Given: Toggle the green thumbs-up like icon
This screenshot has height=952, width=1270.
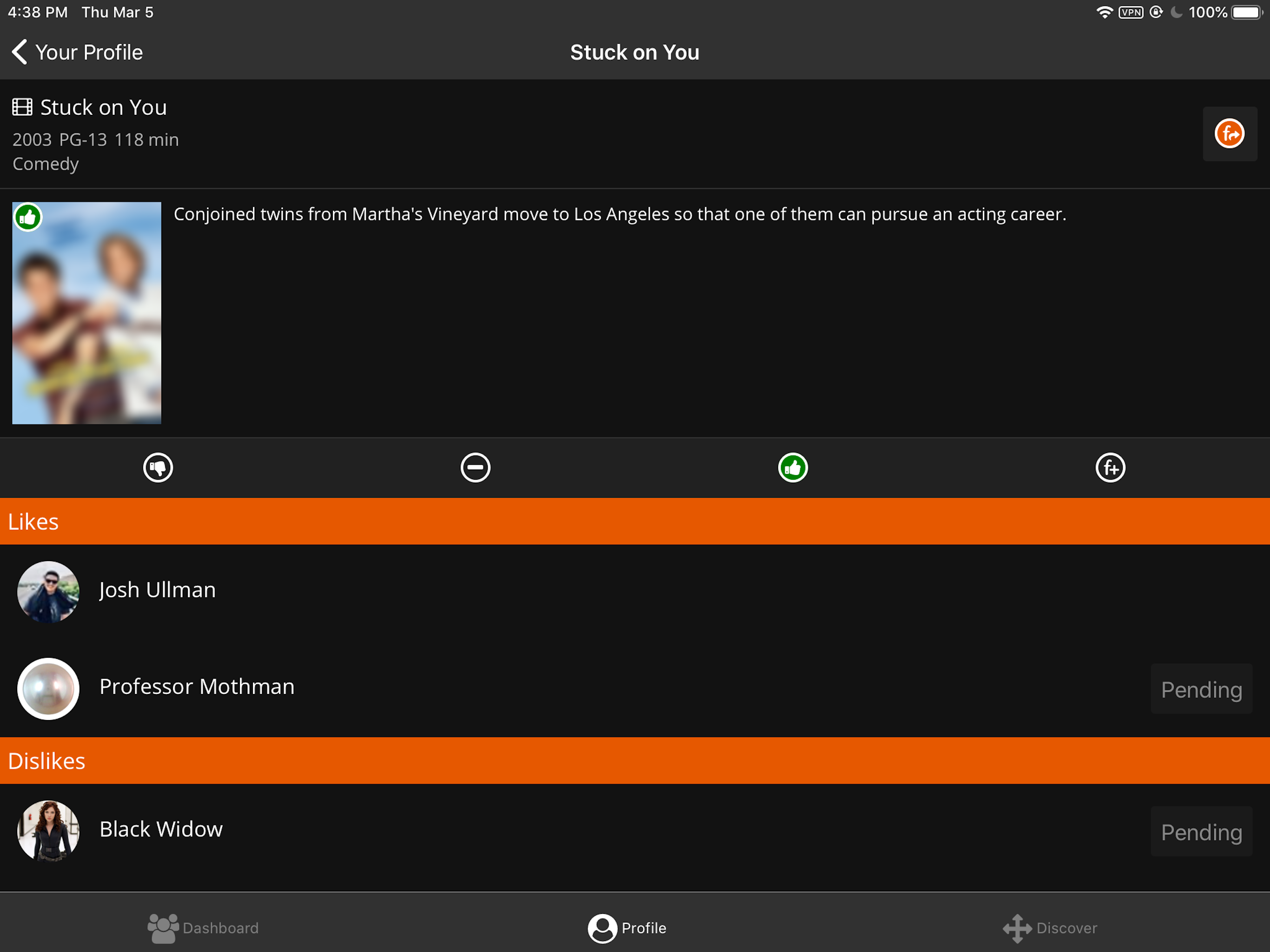Looking at the screenshot, I should (793, 467).
